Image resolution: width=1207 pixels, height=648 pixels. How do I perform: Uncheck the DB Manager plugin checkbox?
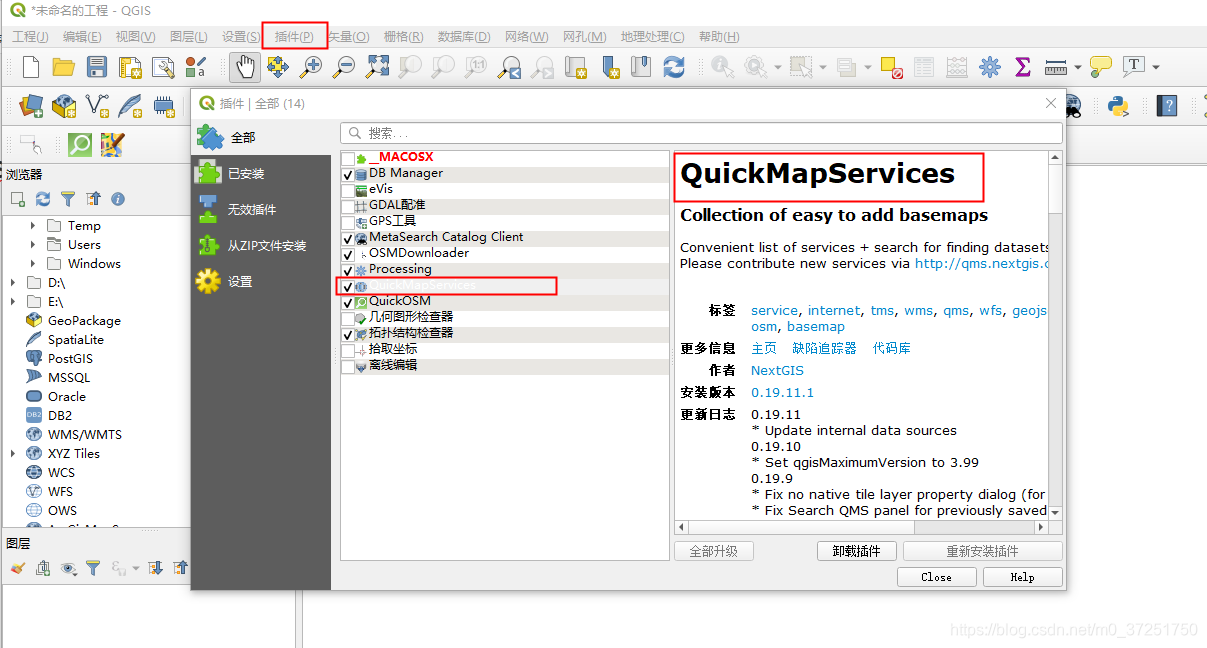(348, 174)
